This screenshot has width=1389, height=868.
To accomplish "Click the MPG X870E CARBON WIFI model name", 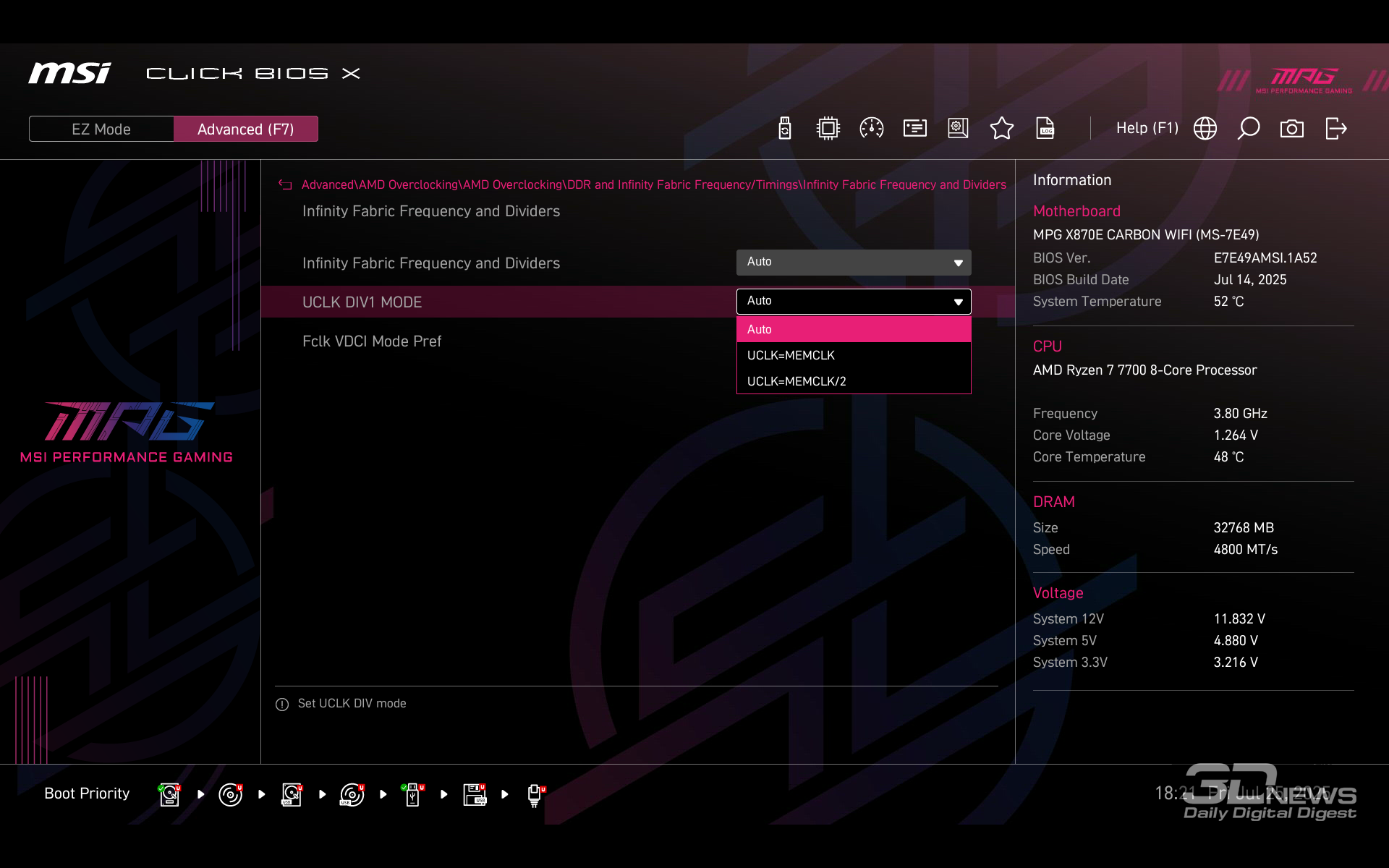I will [x=1146, y=235].
